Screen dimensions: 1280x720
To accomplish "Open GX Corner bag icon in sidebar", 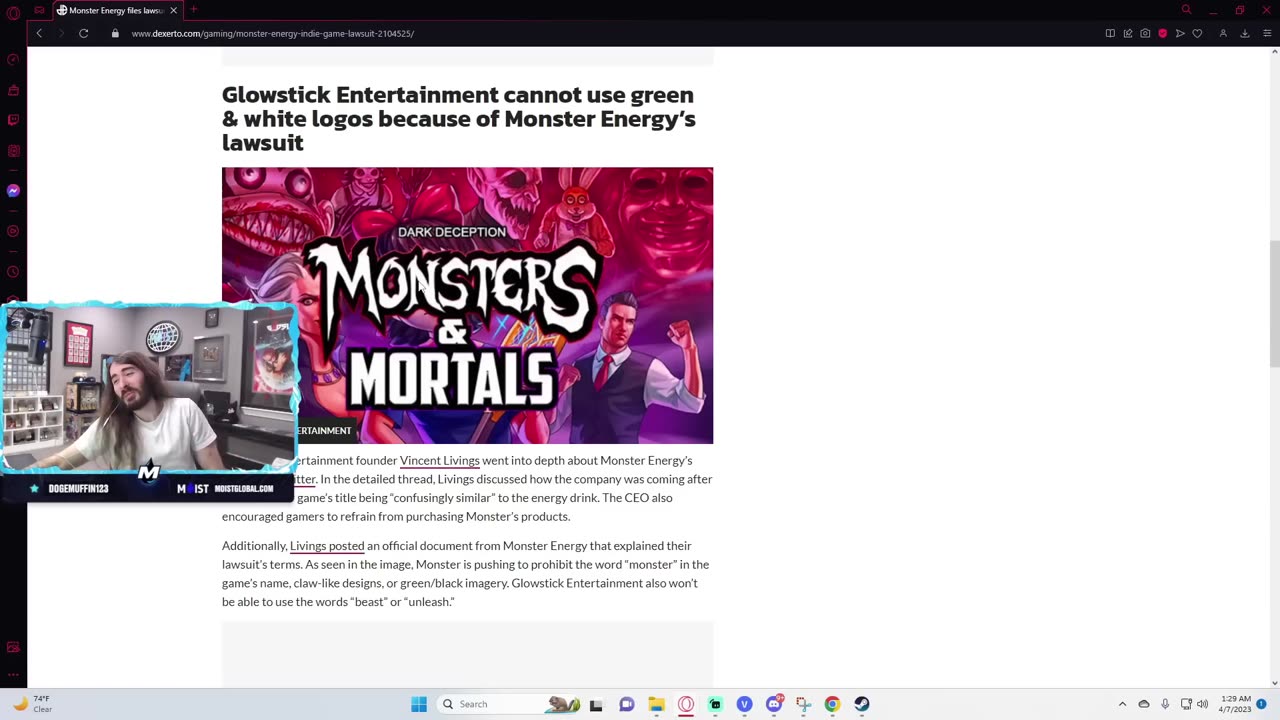I will [x=13, y=90].
